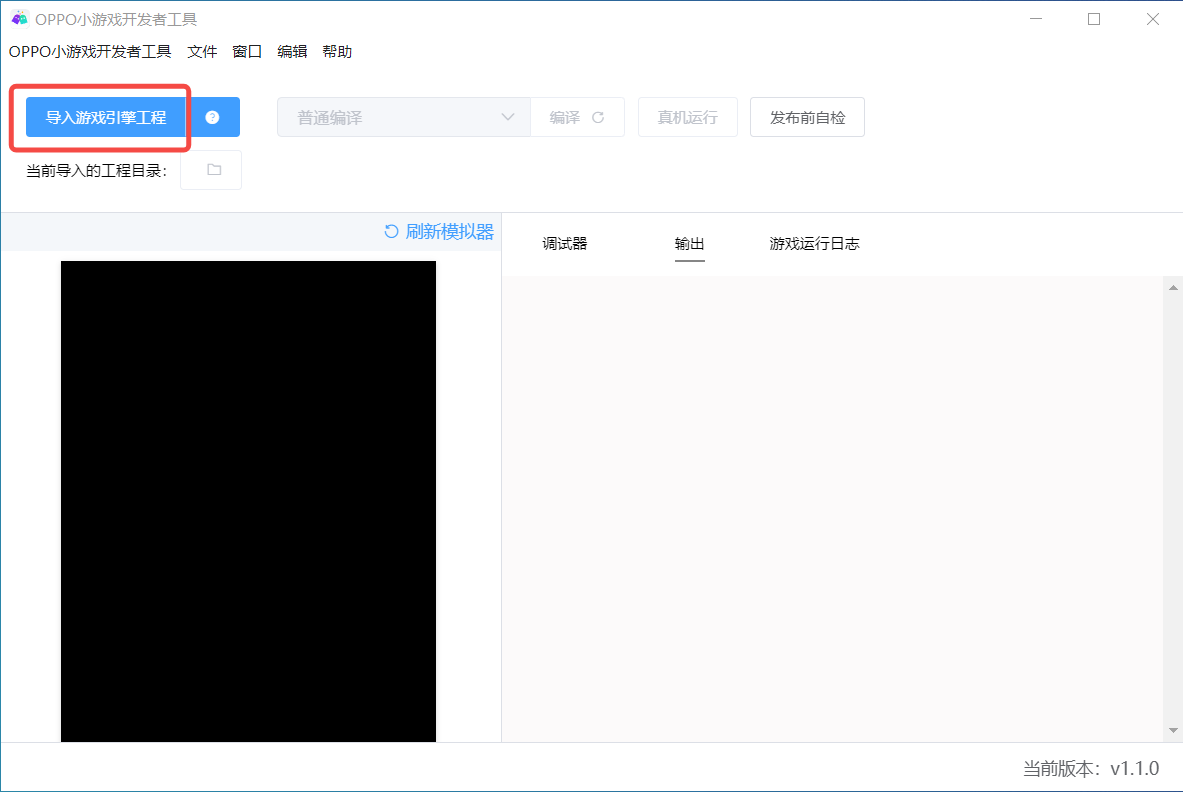Image resolution: width=1183 pixels, height=792 pixels.
Task: Open the 帮助 menu
Action: (337, 52)
